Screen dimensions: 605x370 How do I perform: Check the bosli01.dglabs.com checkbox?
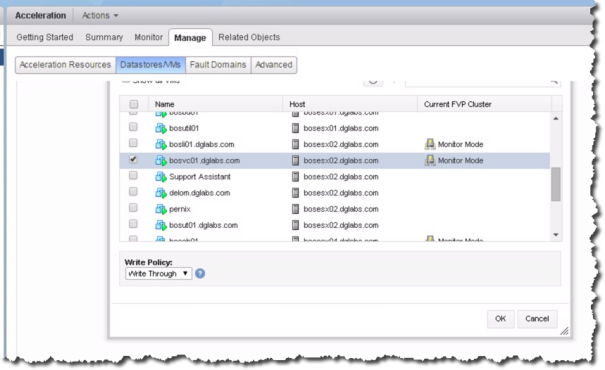click(x=133, y=143)
